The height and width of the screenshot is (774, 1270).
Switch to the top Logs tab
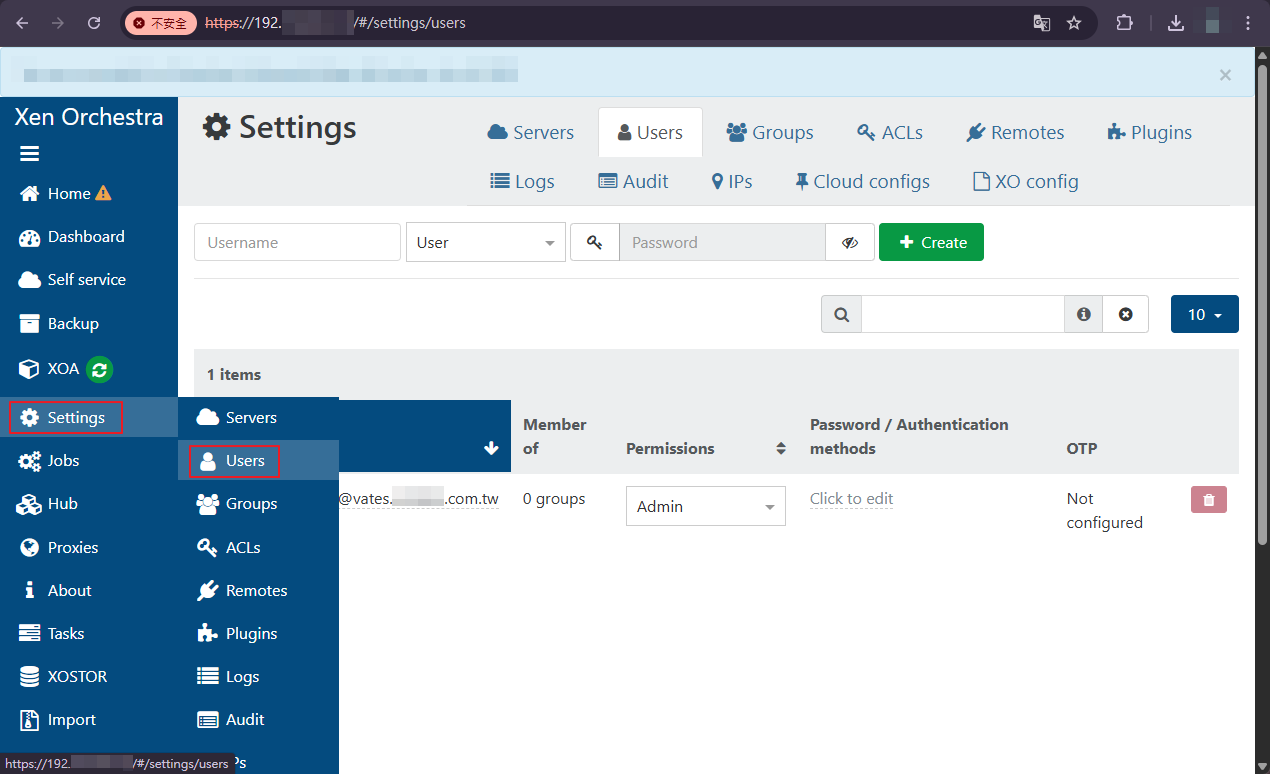522,181
